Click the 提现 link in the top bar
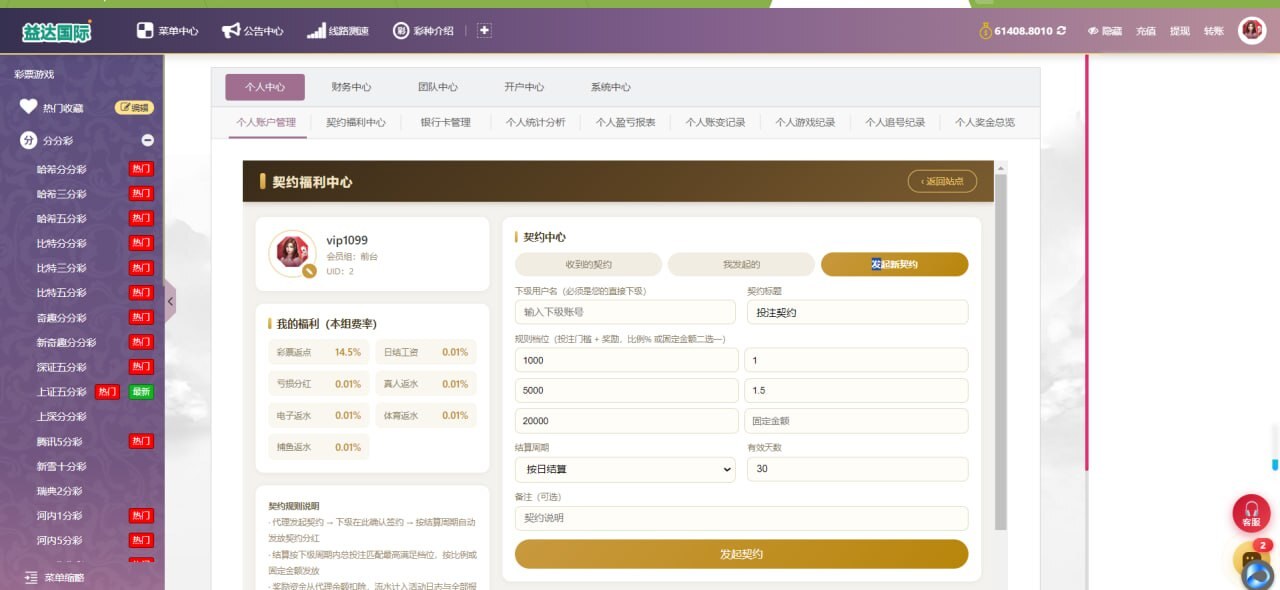This screenshot has height=590, width=1280. point(1180,31)
